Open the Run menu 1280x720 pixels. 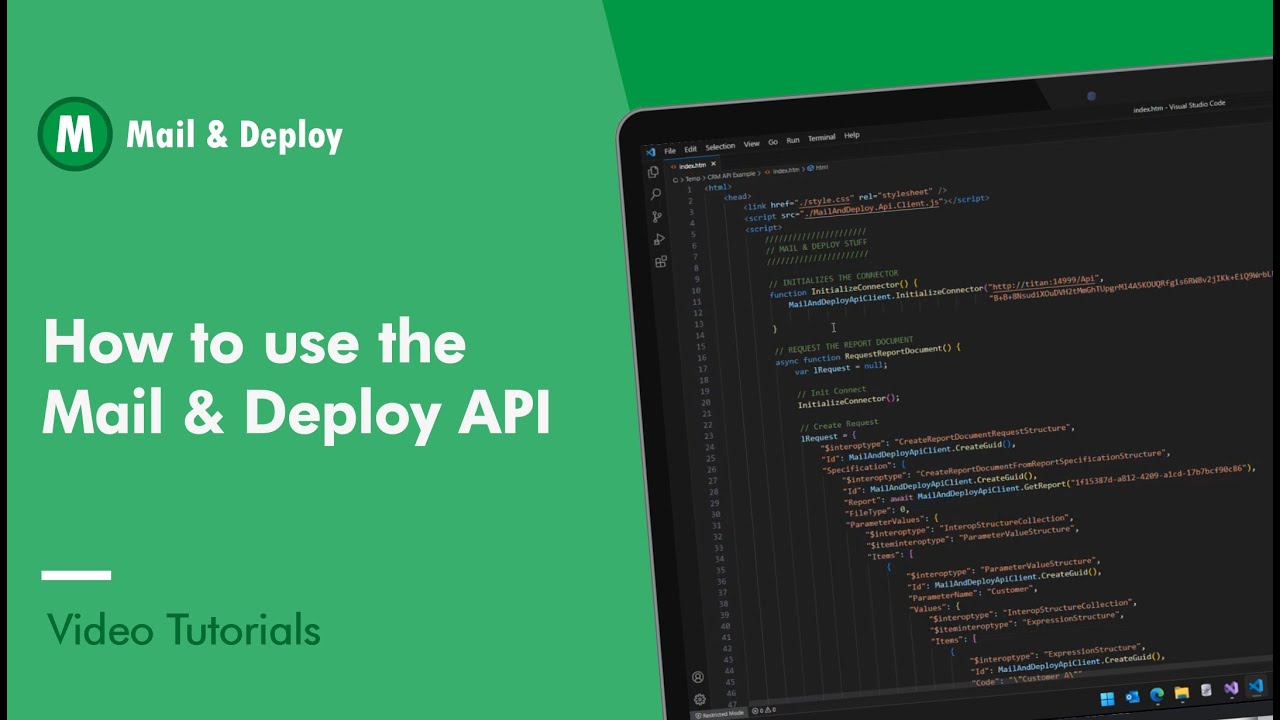pos(793,140)
